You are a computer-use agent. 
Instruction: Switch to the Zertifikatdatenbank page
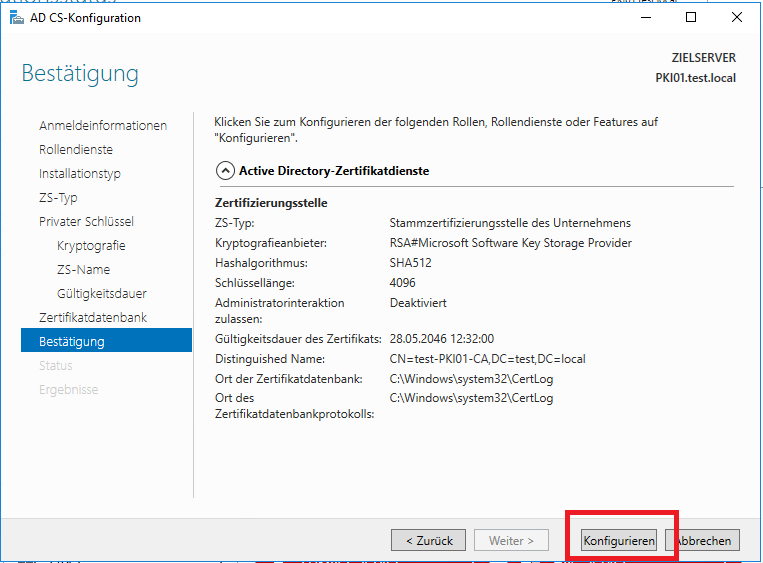93,318
